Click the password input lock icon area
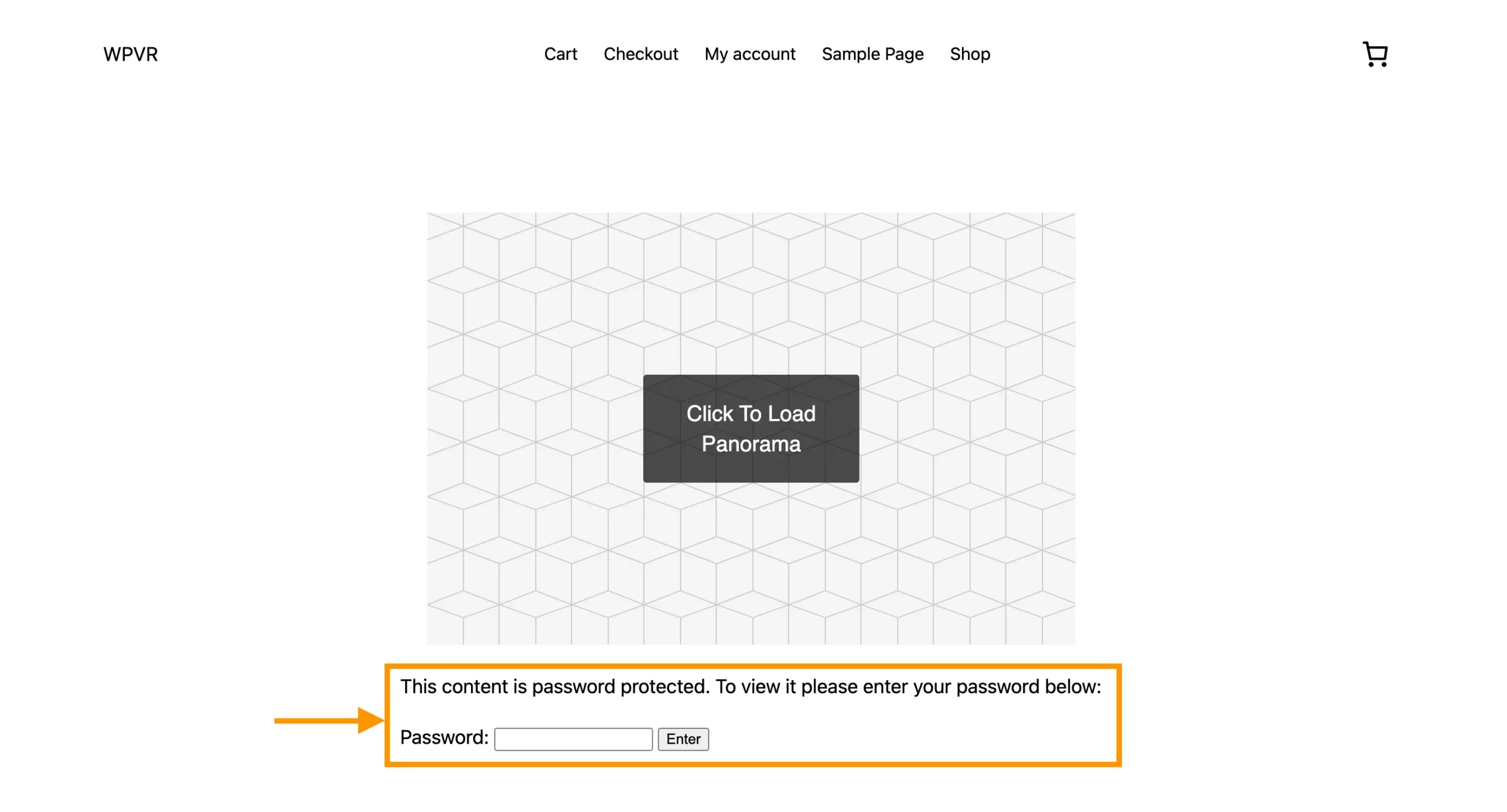The width and height of the screenshot is (1507, 812). [x=573, y=739]
